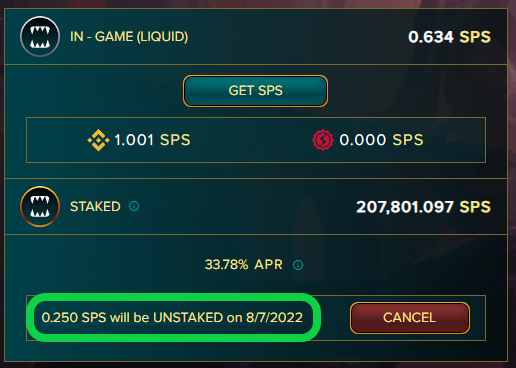The width and height of the screenshot is (516, 368).
Task: Click the SPS token icon beside In-Game (Liquid)
Action: click(x=40, y=36)
